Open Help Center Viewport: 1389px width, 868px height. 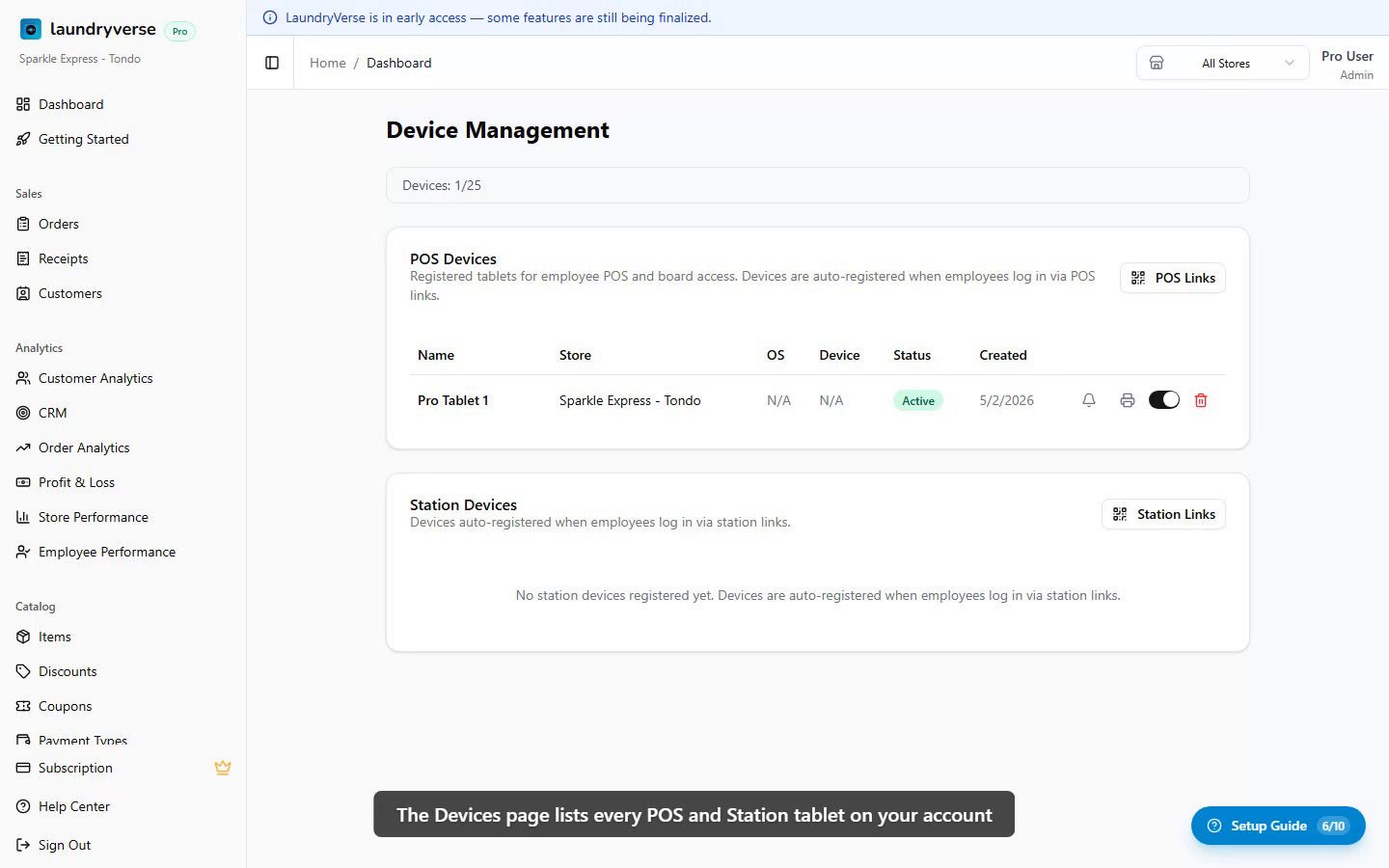coord(123,806)
